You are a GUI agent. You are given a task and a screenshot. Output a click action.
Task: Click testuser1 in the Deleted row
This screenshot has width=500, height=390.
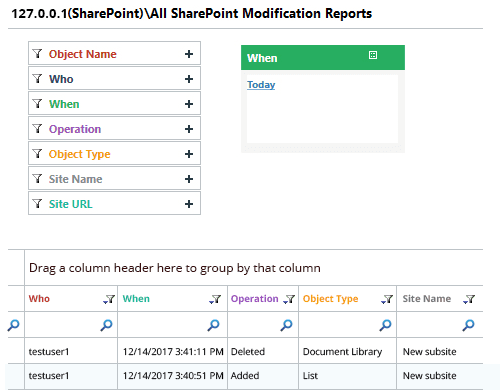pyautogui.click(x=49, y=352)
